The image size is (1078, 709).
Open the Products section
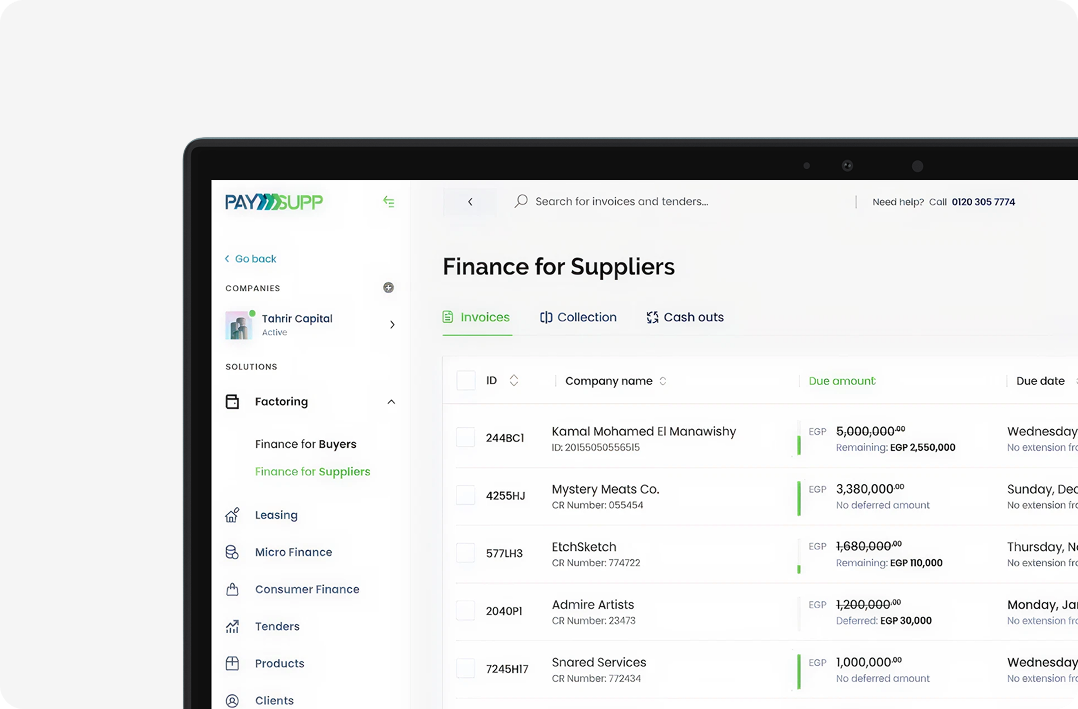(x=280, y=664)
